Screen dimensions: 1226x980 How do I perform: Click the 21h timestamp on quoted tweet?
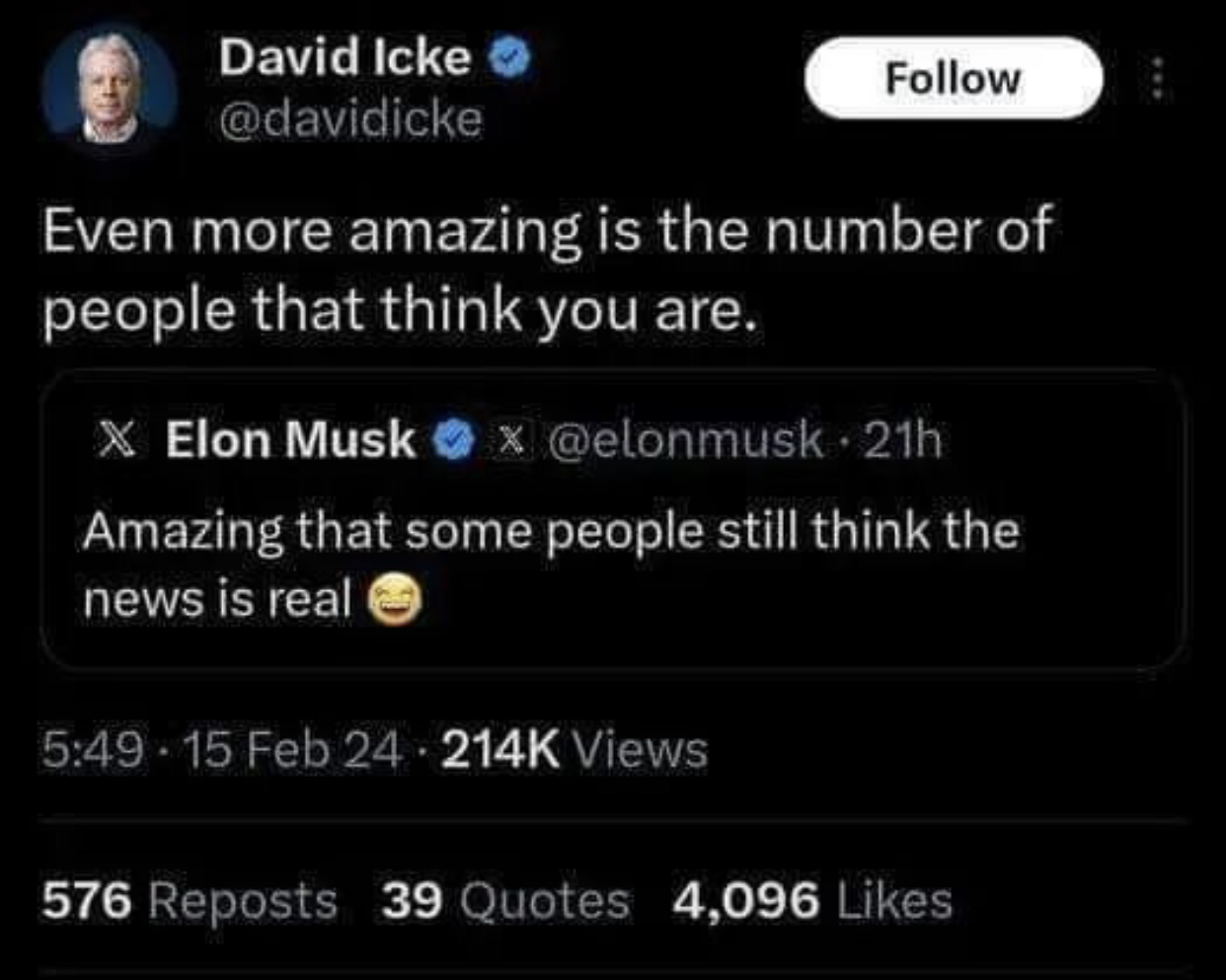903,440
